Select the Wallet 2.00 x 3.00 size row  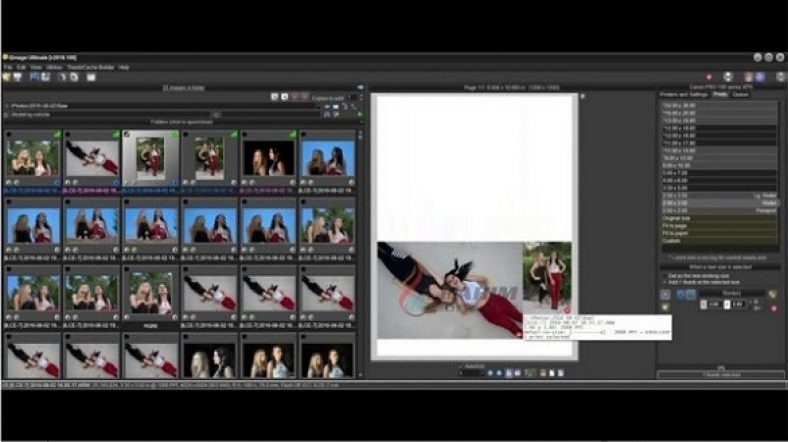(x=719, y=203)
